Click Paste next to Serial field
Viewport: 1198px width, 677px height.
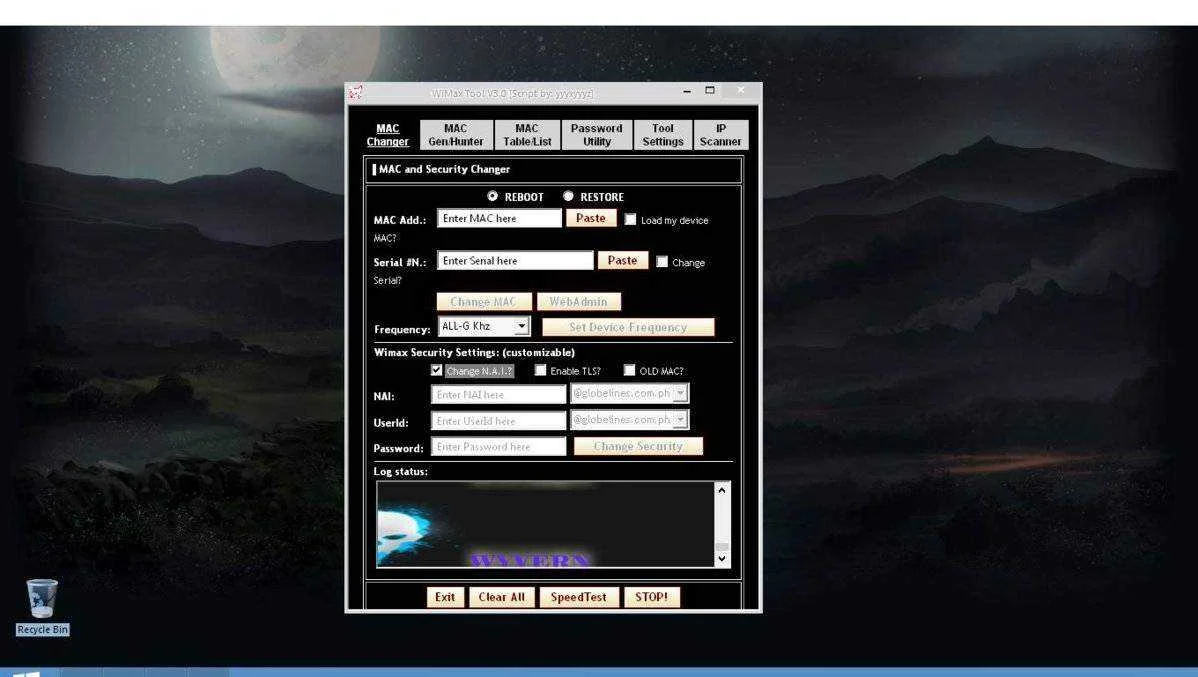click(623, 261)
